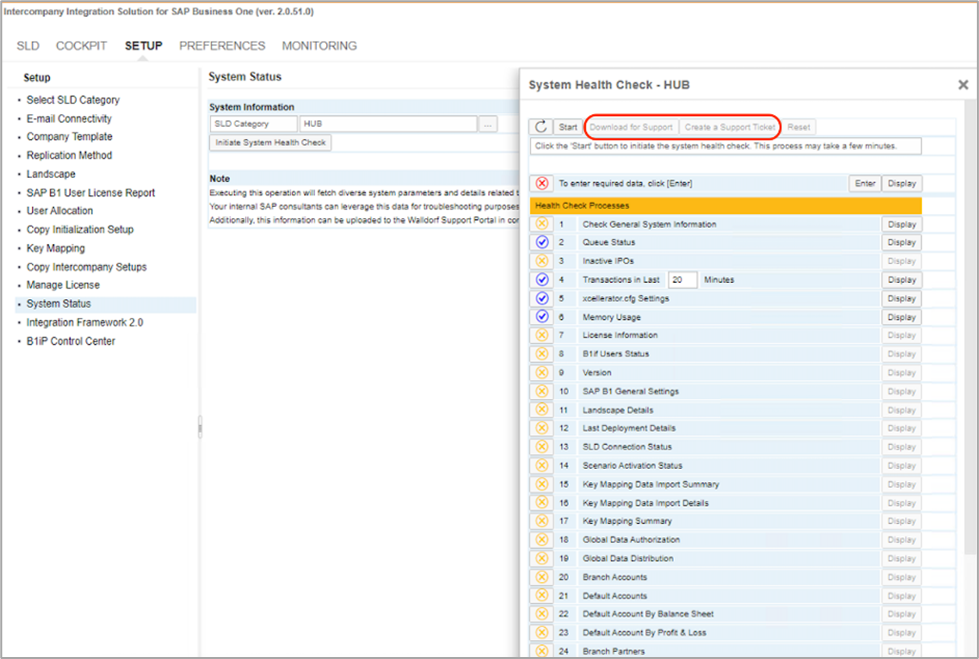Select Key Mapping in Setup list
Viewport: 979px width, 659px height.
pos(55,248)
